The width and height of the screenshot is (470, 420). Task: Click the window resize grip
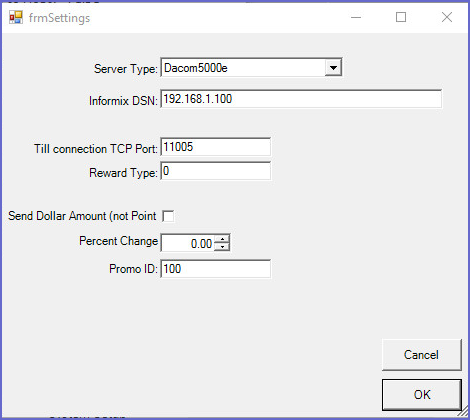[463, 412]
